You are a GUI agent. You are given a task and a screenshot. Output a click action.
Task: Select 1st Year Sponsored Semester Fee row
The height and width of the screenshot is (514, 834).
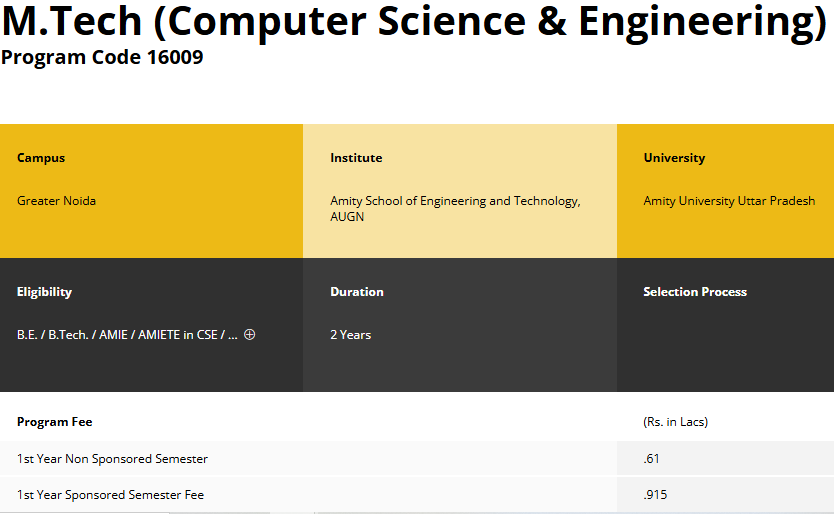(110, 495)
